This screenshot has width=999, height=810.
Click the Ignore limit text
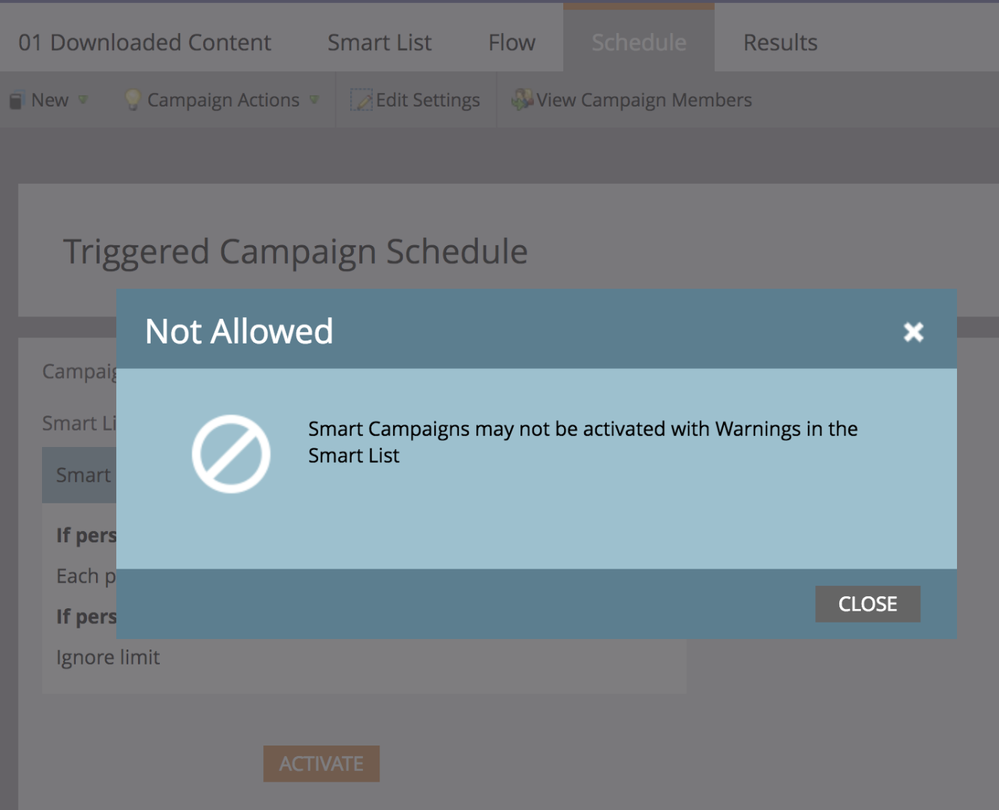point(108,657)
